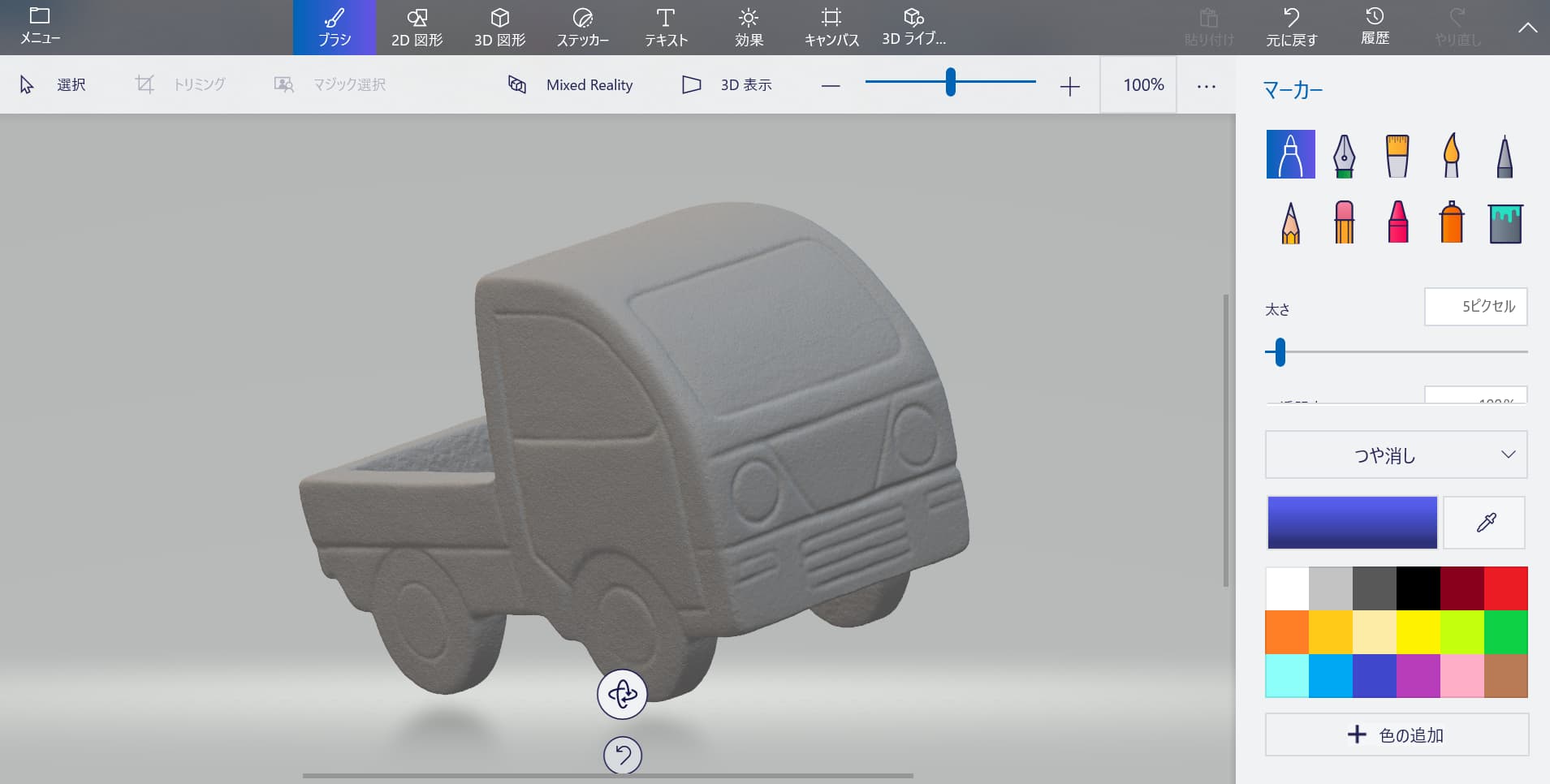This screenshot has height=784, width=1550.
Task: Toggle 3D 表示 view
Action: [x=727, y=84]
